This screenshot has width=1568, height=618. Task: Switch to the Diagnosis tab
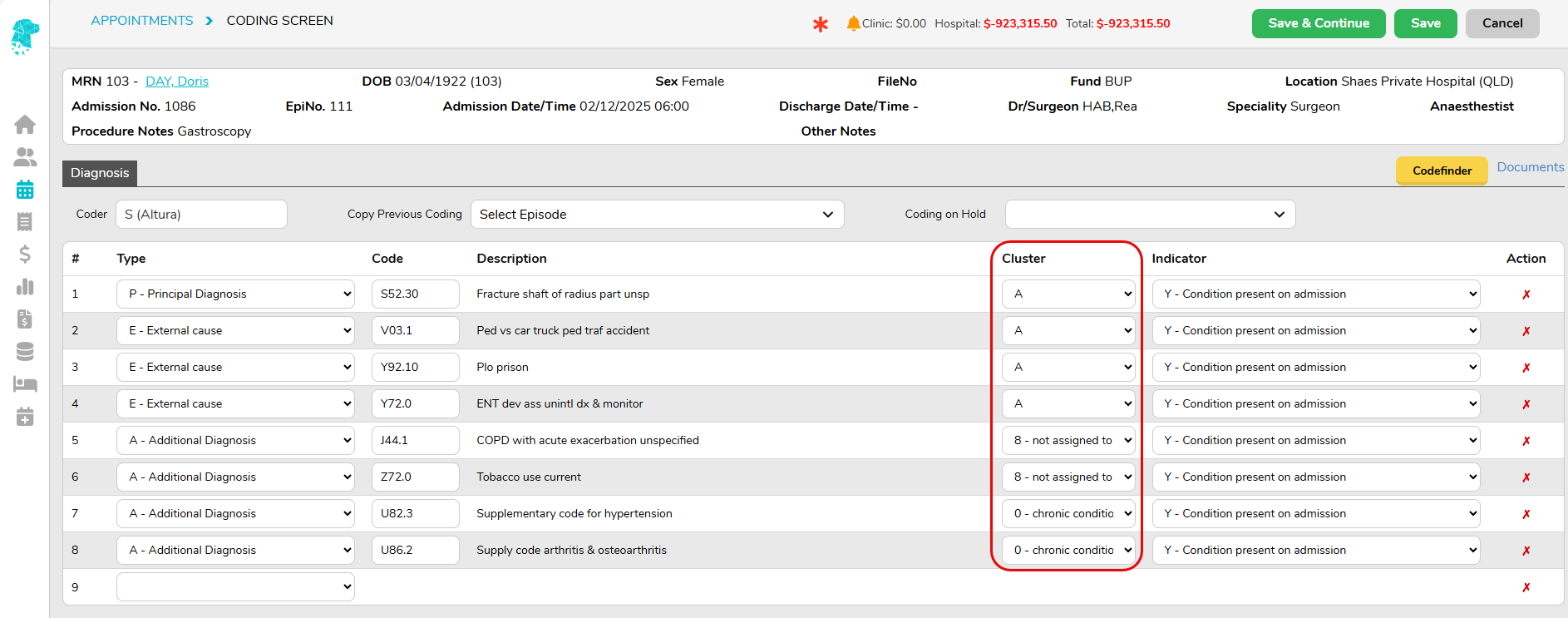(100, 173)
